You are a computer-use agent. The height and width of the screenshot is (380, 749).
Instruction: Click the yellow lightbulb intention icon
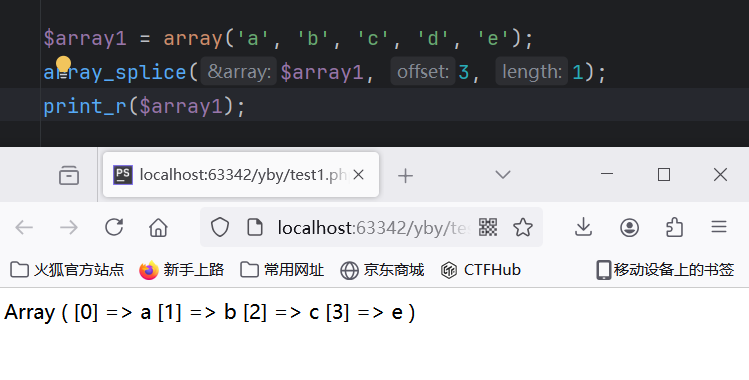[63, 65]
